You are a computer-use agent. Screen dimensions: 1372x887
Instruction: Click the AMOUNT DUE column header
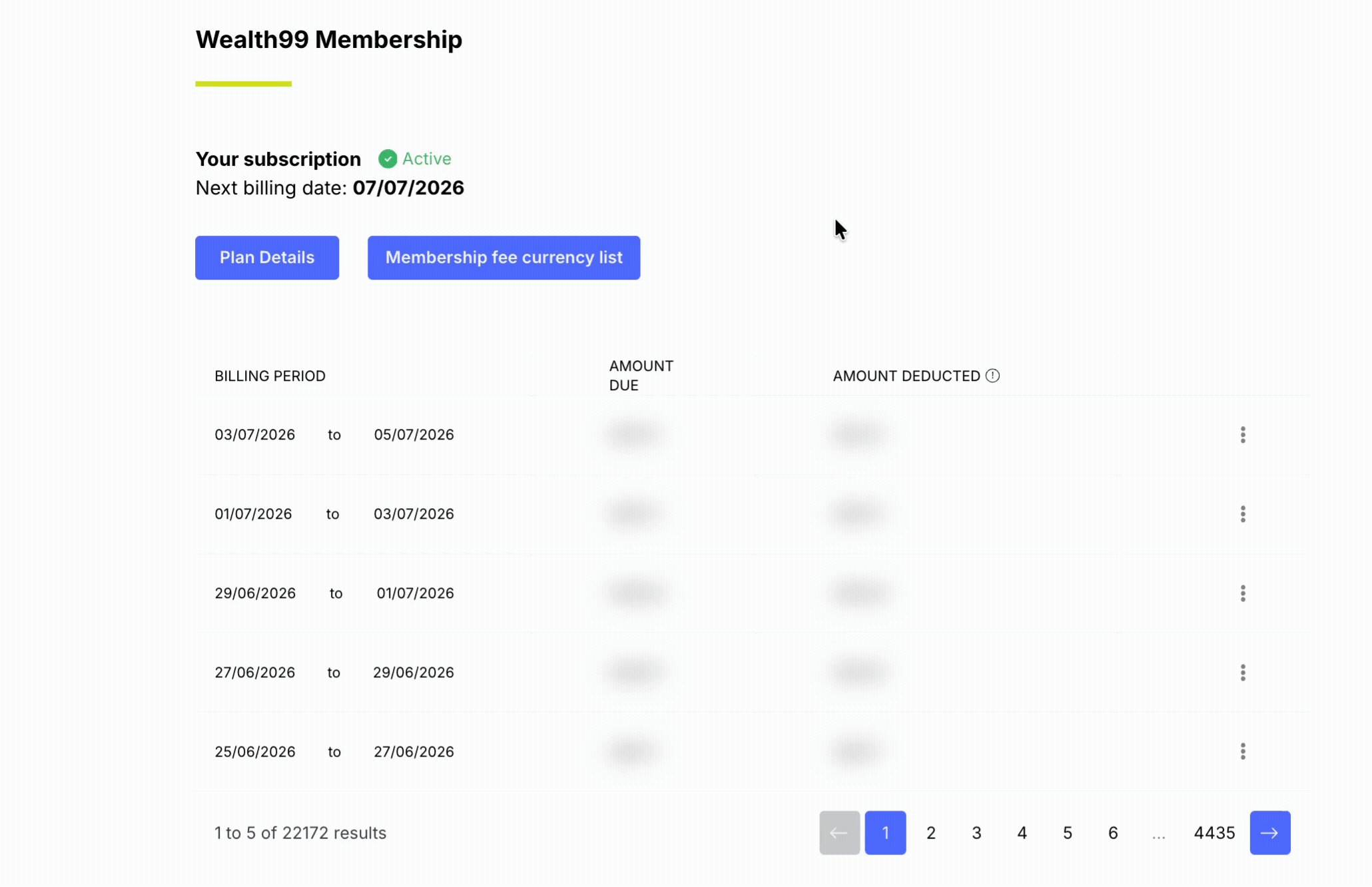coord(641,376)
